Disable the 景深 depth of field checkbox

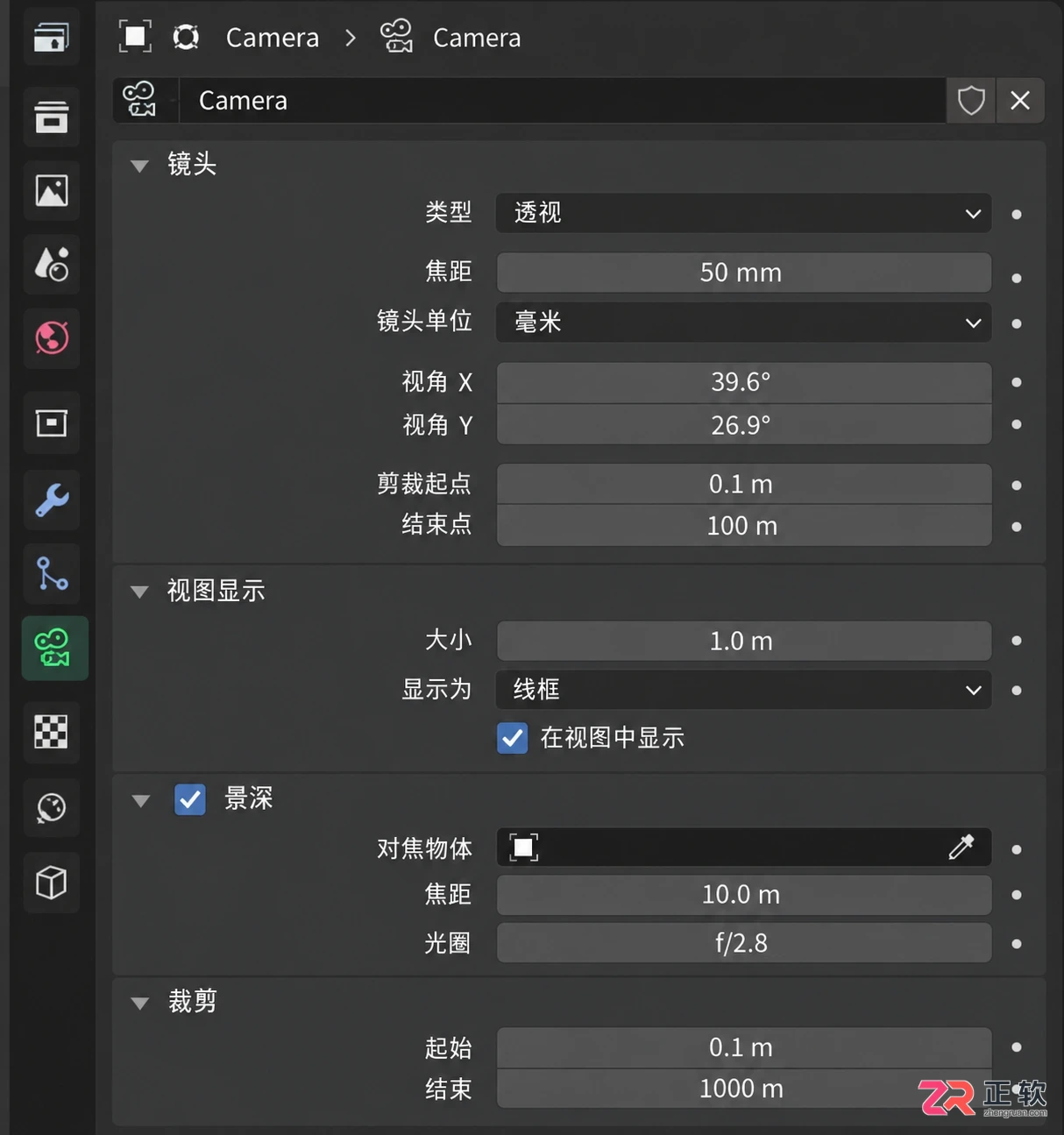[190, 799]
